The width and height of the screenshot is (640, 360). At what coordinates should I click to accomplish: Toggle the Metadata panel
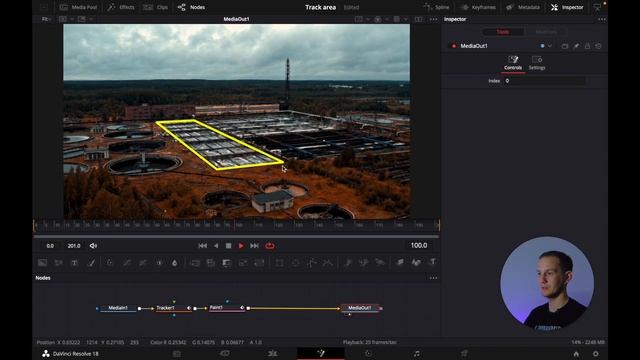(x=523, y=7)
